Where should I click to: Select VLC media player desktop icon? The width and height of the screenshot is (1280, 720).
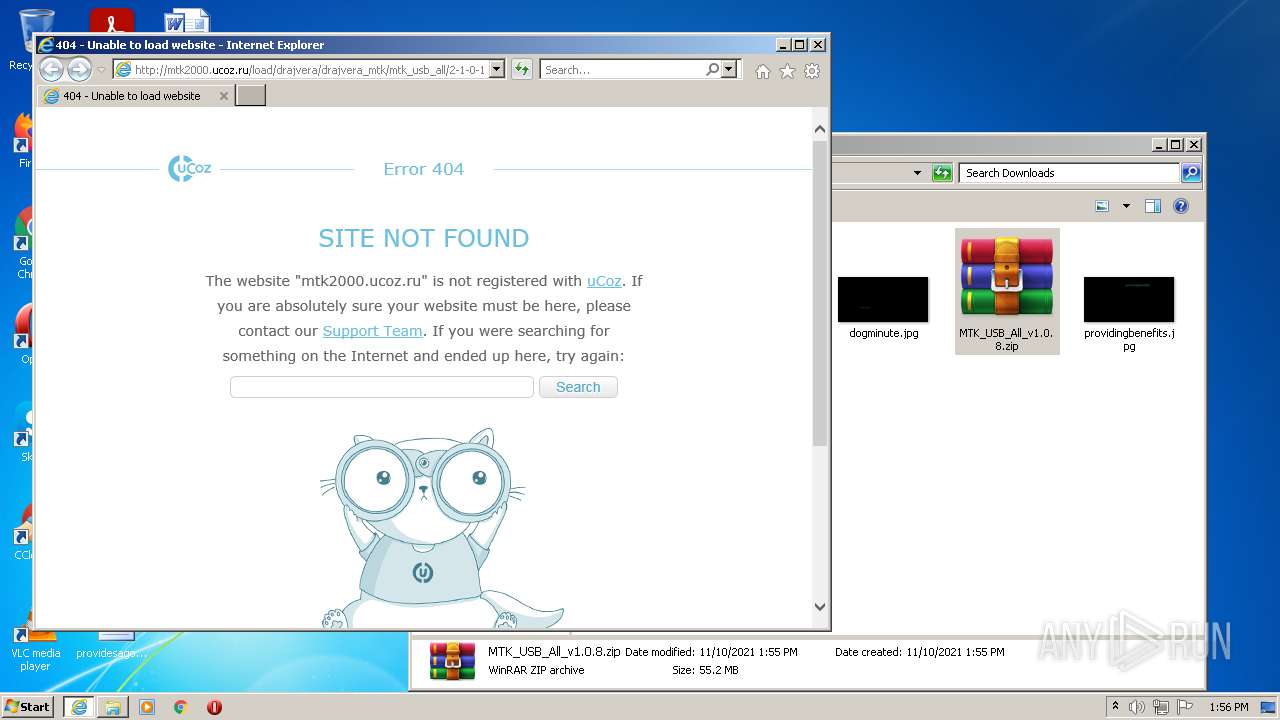35,648
